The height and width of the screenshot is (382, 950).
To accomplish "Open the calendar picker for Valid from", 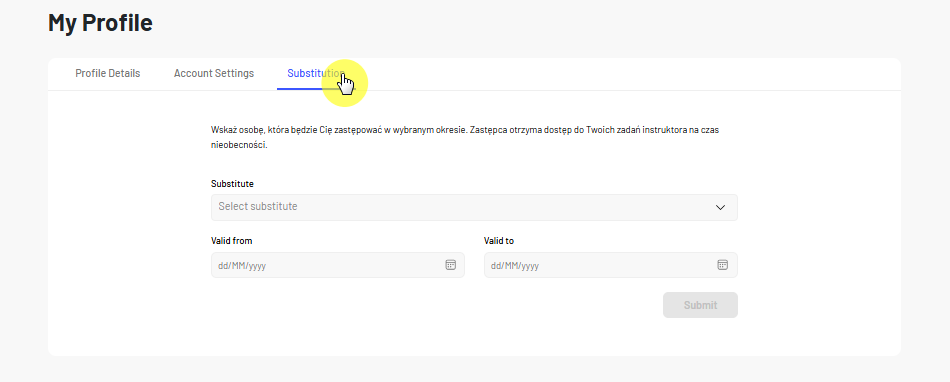I will (x=450, y=265).
